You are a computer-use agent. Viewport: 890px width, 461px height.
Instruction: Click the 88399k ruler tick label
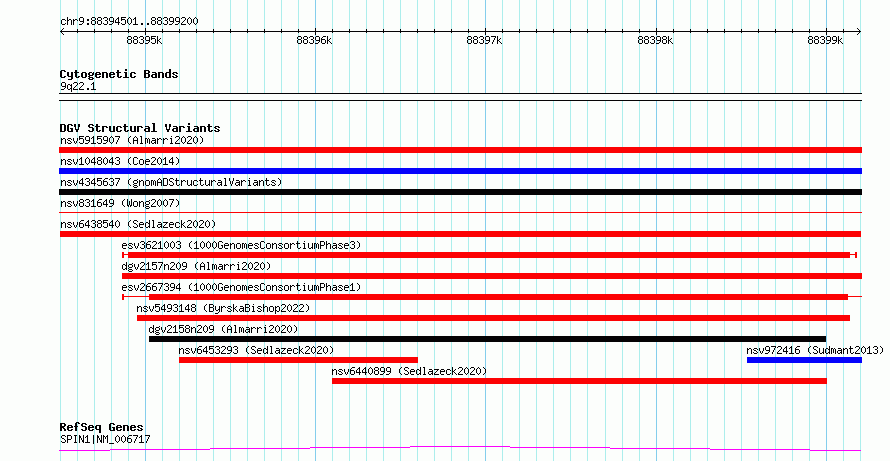[x=825, y=40]
